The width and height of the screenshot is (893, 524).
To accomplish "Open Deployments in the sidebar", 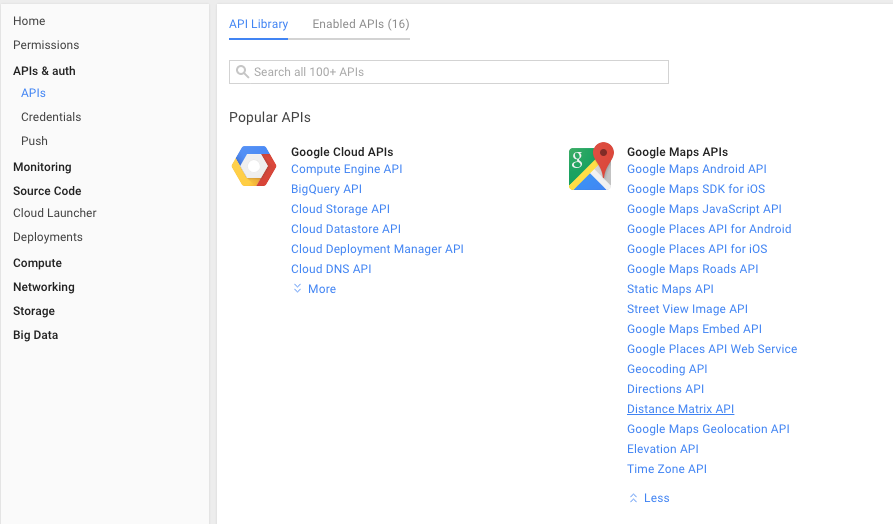I will 48,237.
